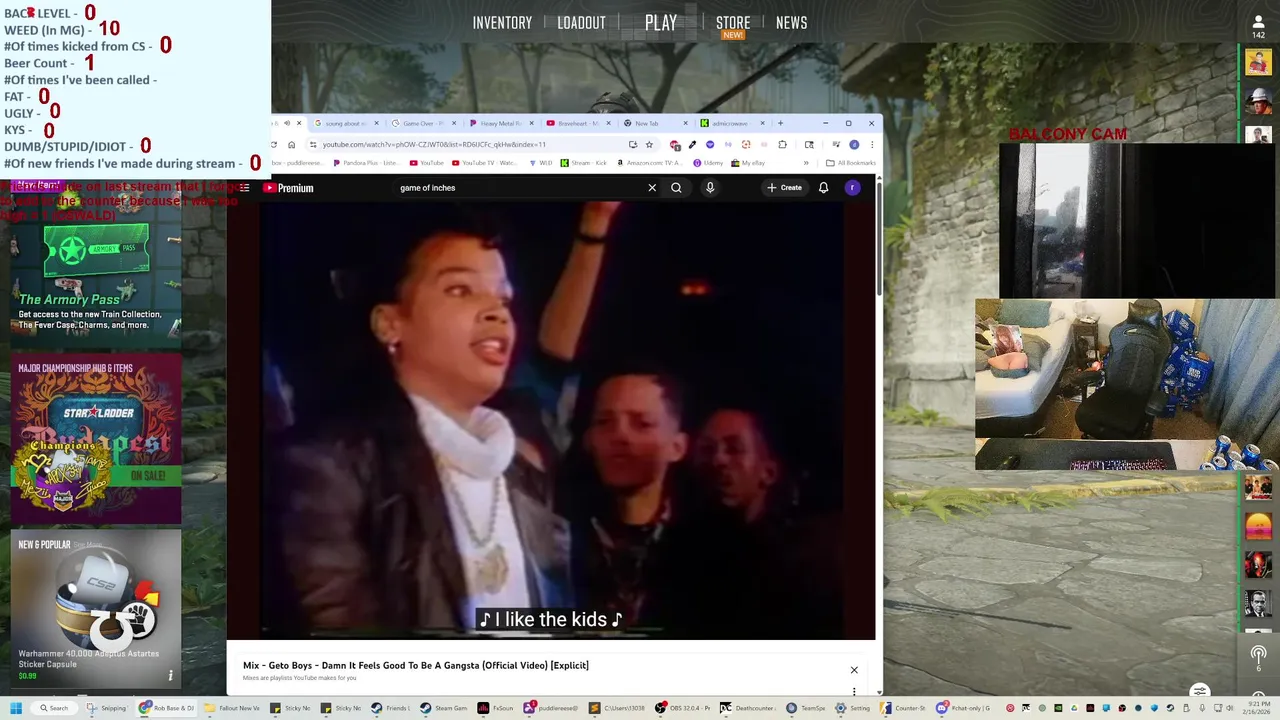This screenshot has height=720, width=1280.
Task: Switch to the Heavy Metal browser tab
Action: point(502,123)
